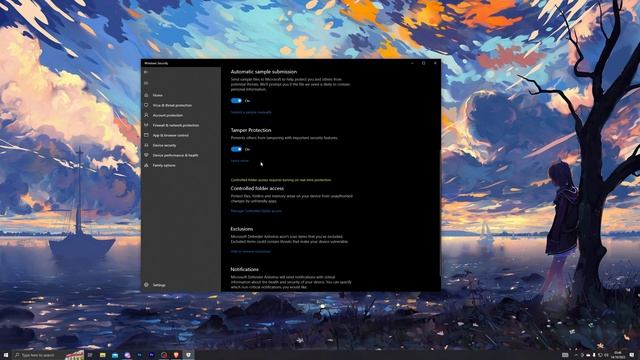Go back using the arrow in Windows Security

coord(146,72)
